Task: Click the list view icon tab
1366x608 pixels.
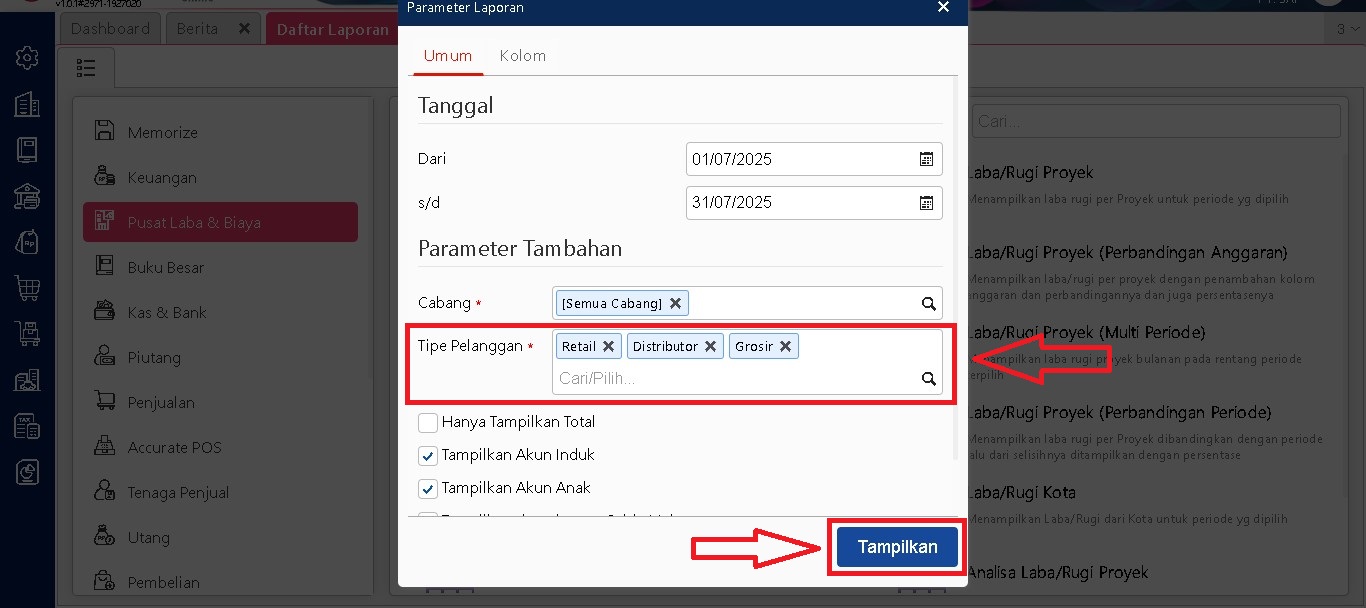Action: 86,68
